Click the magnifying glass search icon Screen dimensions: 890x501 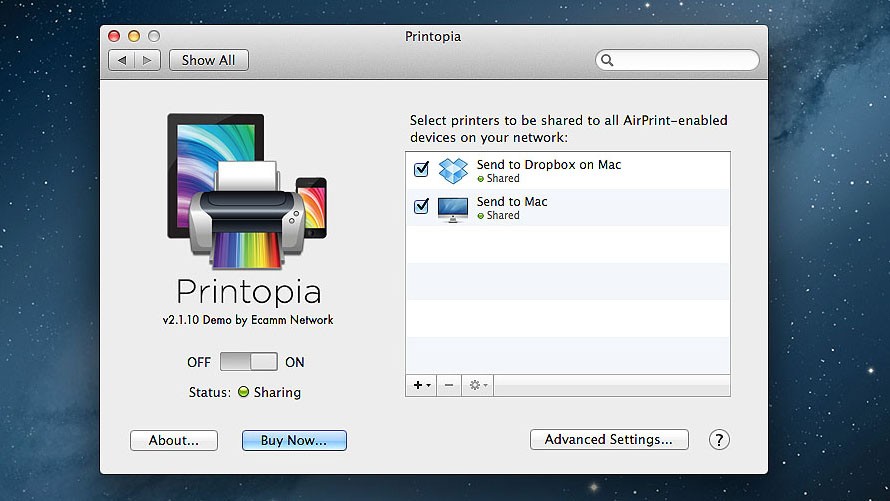click(x=607, y=61)
